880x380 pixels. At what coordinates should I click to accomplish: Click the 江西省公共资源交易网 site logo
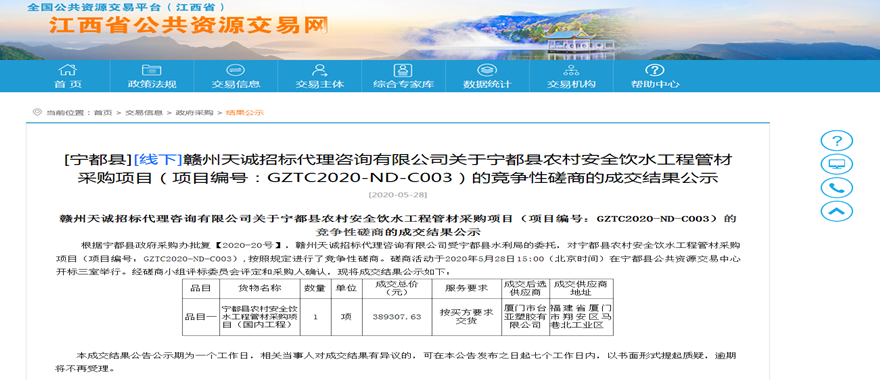coord(188,25)
